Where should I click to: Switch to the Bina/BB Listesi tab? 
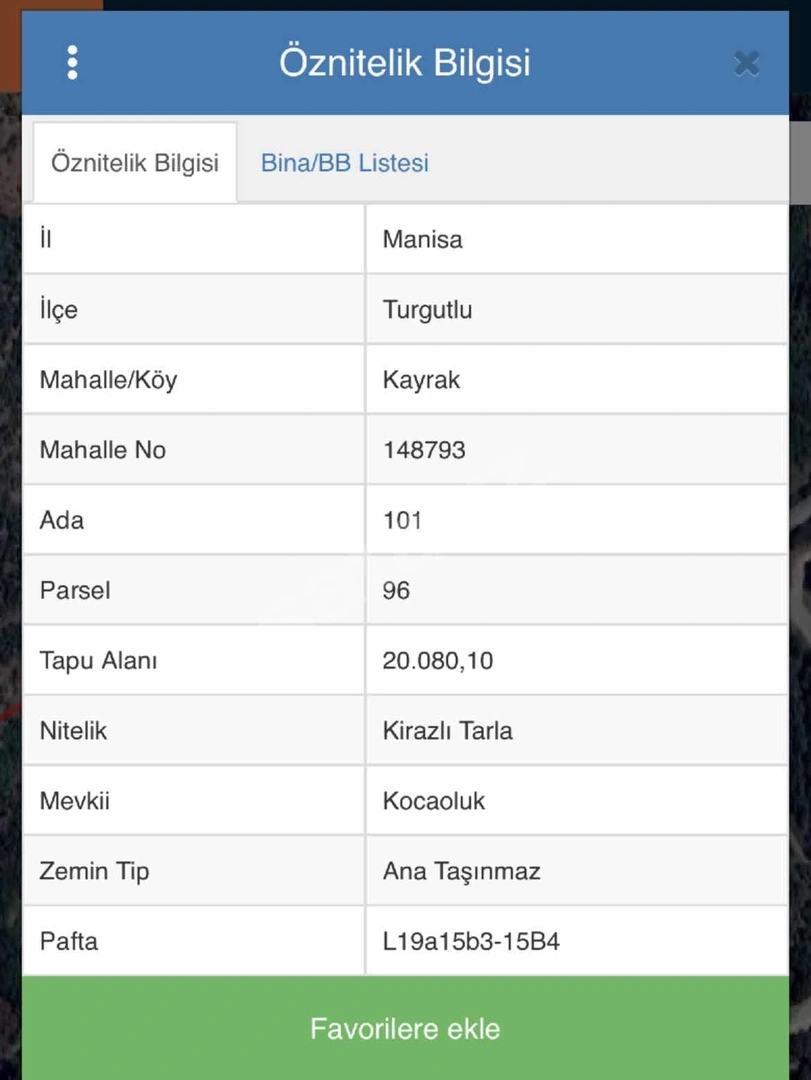click(345, 163)
